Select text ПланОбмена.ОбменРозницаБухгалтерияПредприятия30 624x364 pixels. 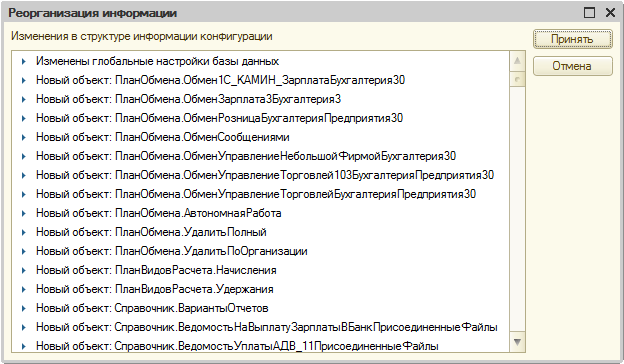pos(259,118)
